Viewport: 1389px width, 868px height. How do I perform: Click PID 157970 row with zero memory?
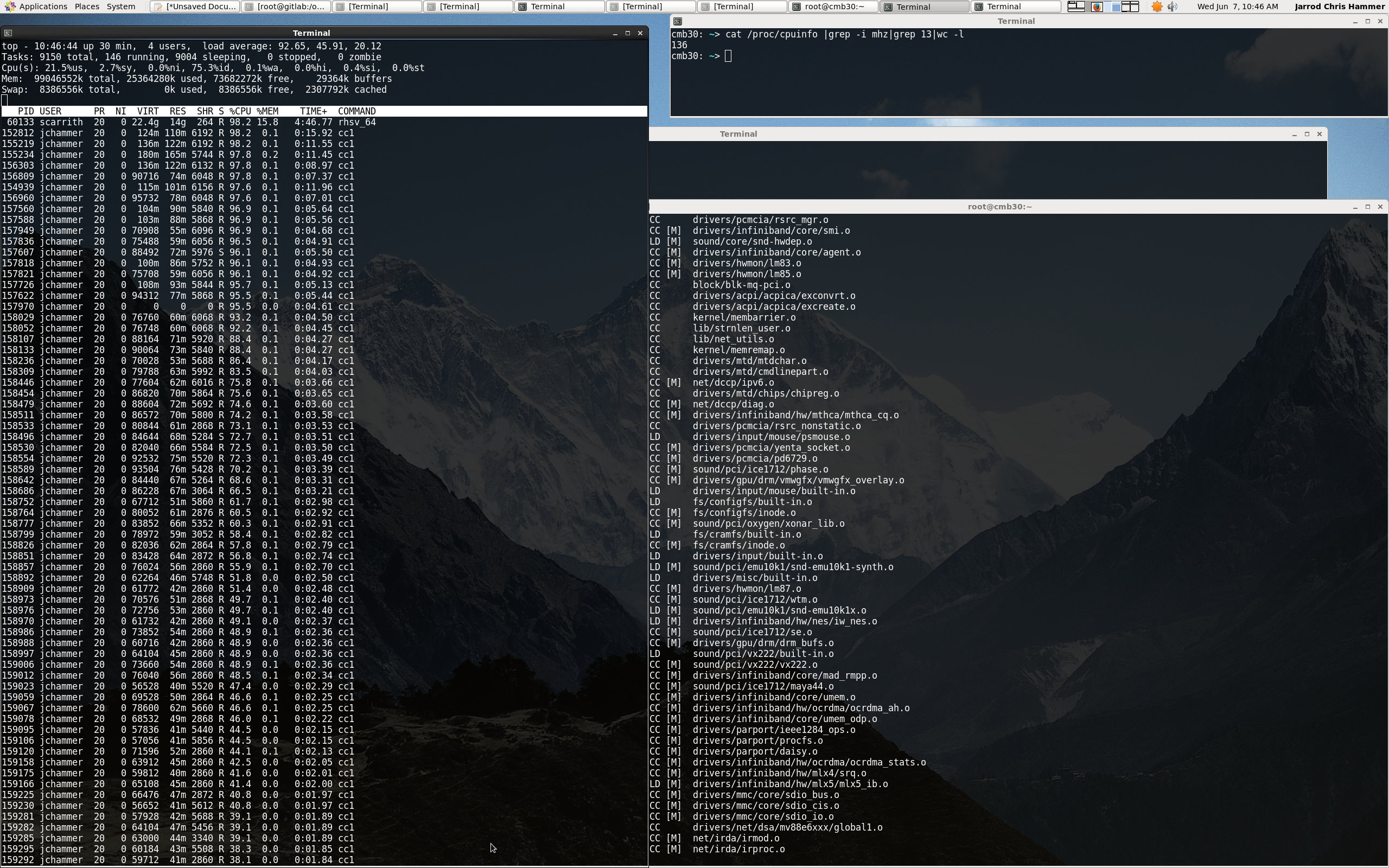[178, 307]
